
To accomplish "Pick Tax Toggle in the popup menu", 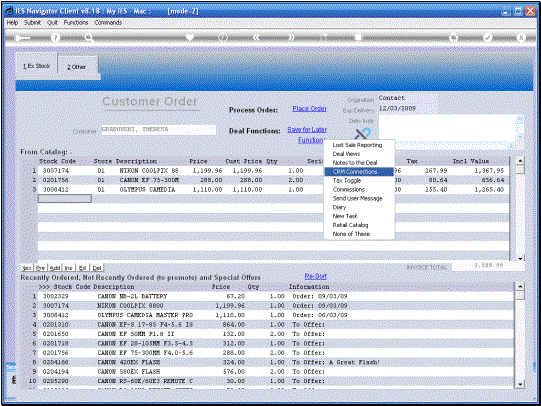I will tap(347, 180).
